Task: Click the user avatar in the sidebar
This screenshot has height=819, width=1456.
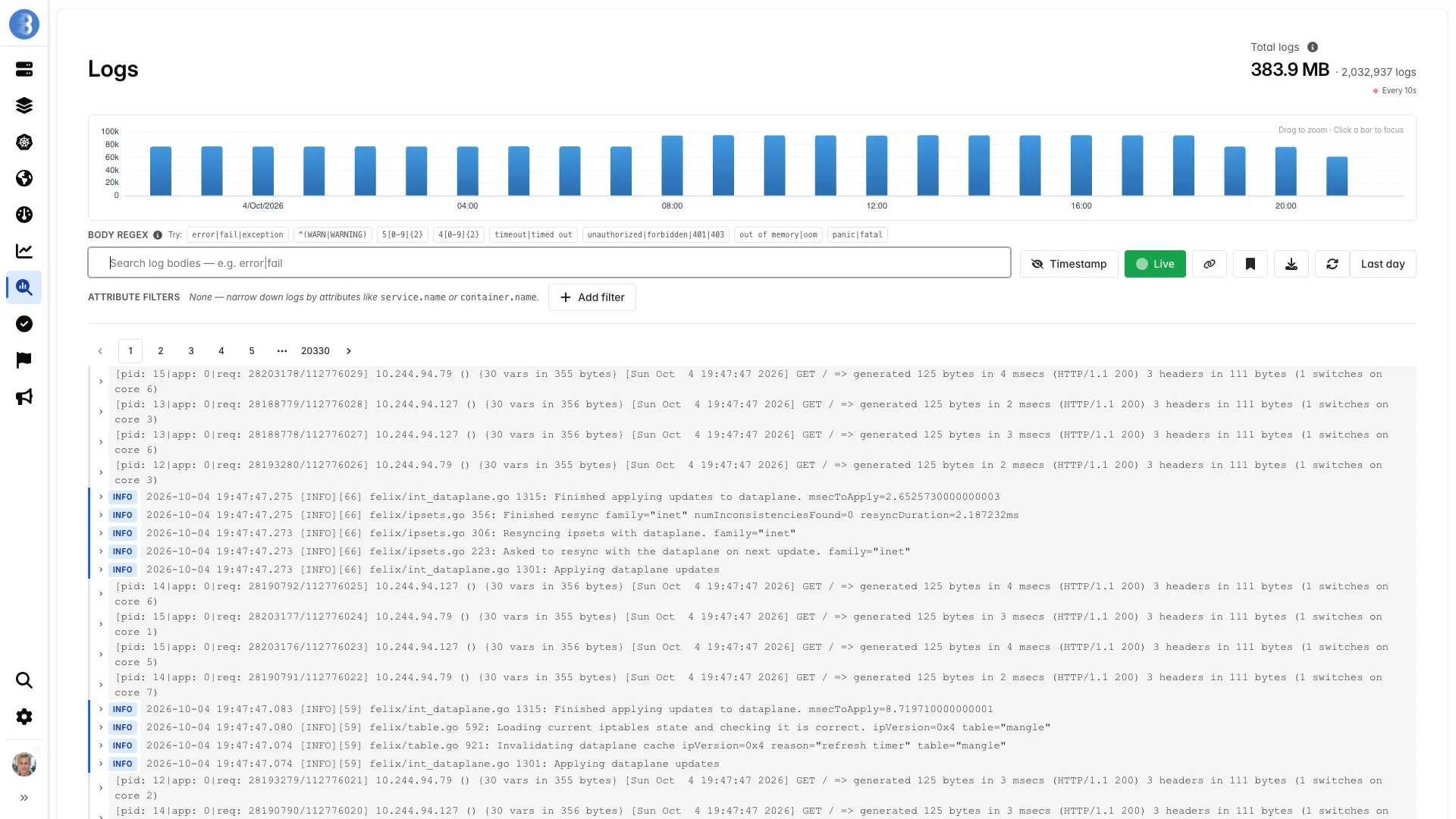Action: [24, 764]
